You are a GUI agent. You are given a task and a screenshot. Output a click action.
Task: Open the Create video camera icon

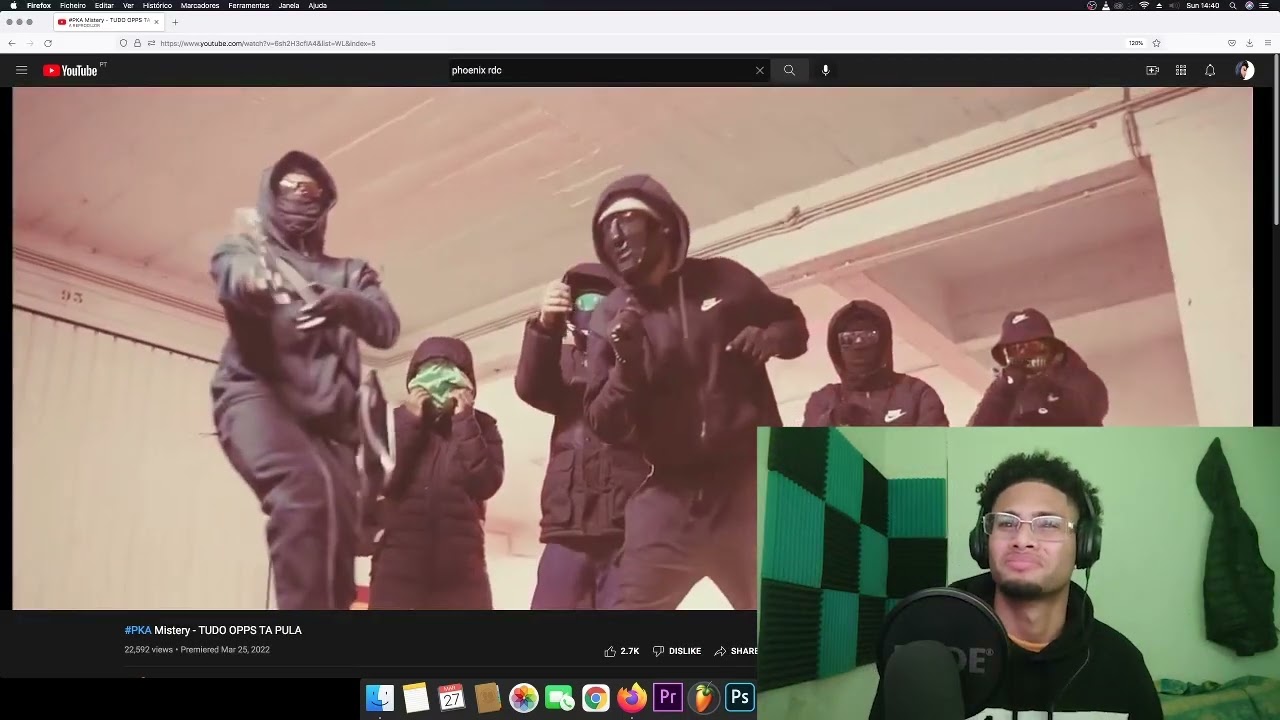click(x=1152, y=70)
